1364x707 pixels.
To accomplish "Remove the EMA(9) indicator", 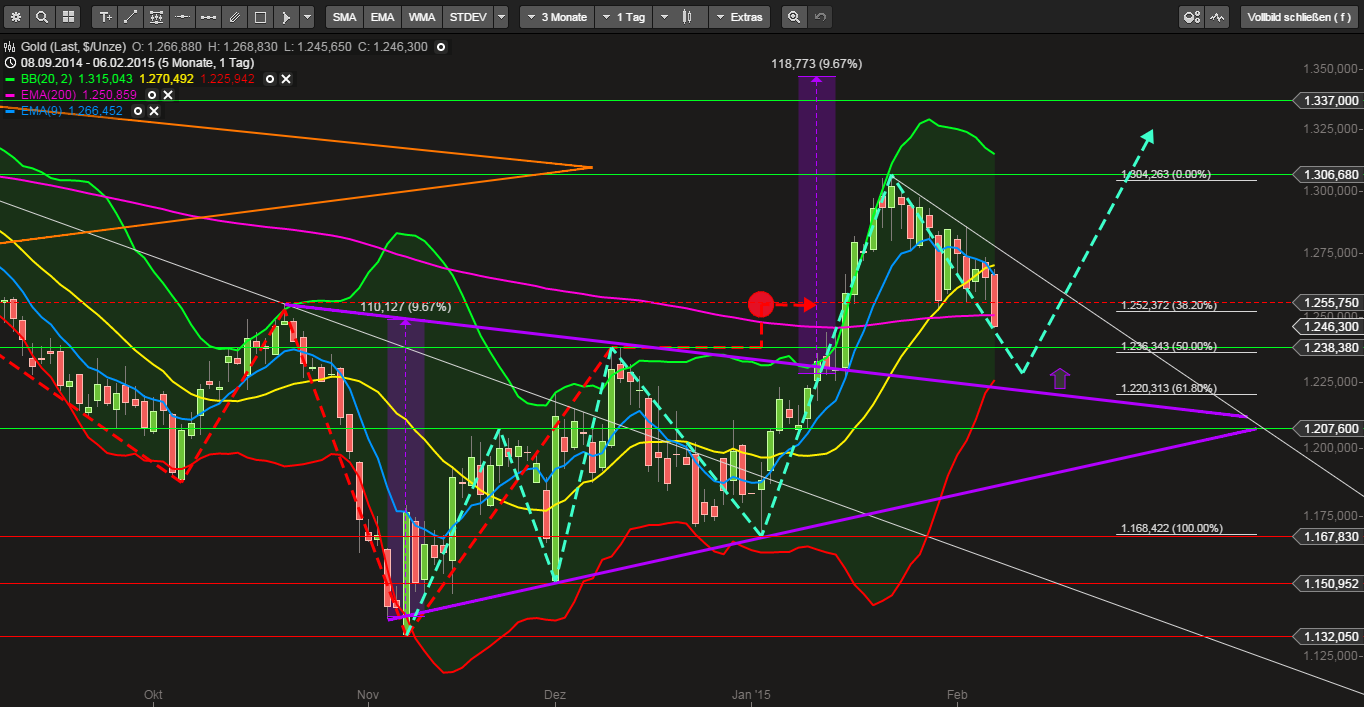I will coord(154,111).
